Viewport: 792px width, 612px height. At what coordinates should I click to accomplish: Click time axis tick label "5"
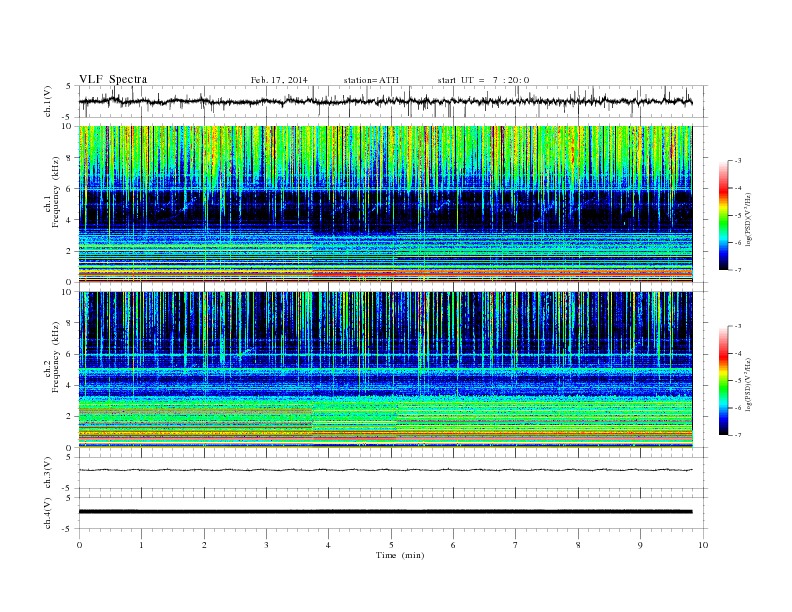click(391, 545)
